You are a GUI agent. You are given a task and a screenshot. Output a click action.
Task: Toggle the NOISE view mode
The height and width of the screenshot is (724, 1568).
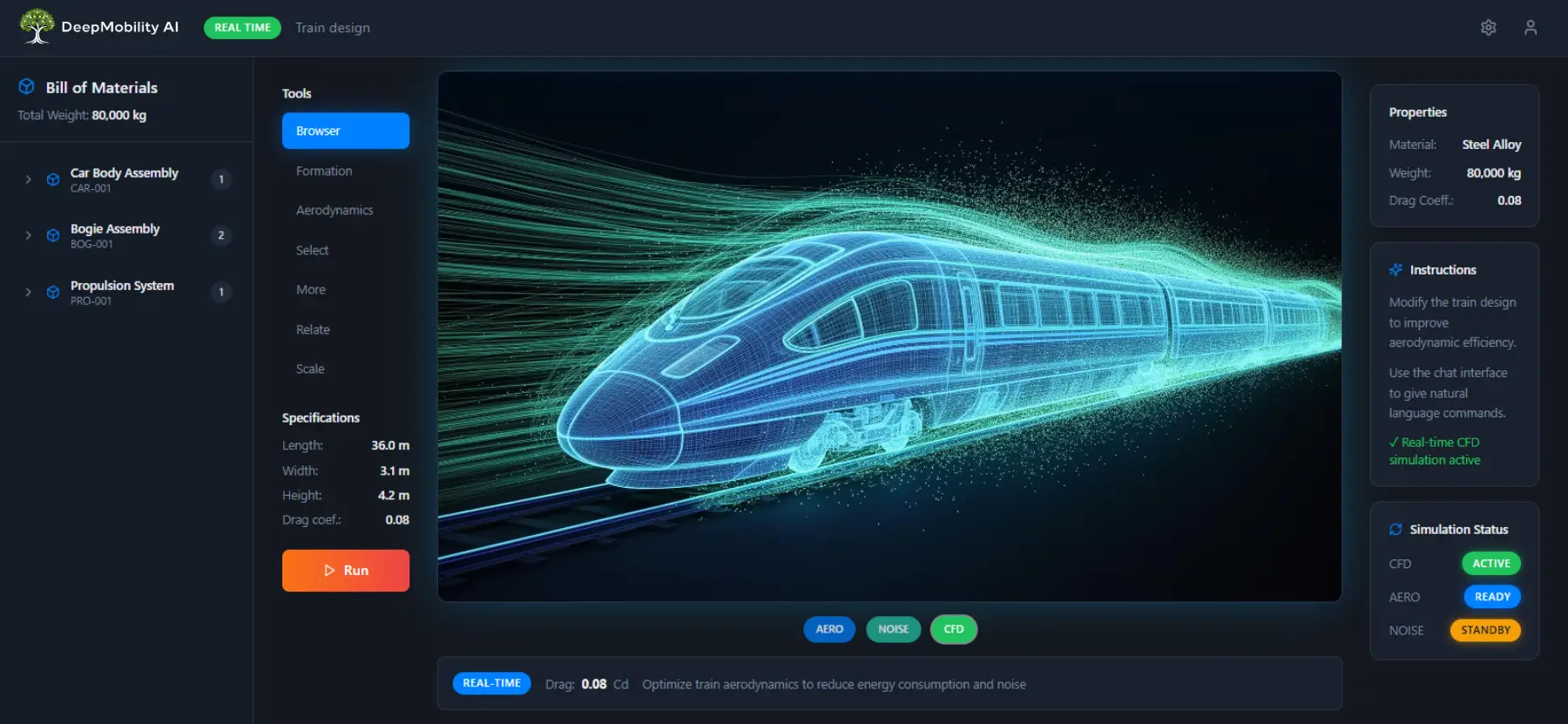[894, 629]
